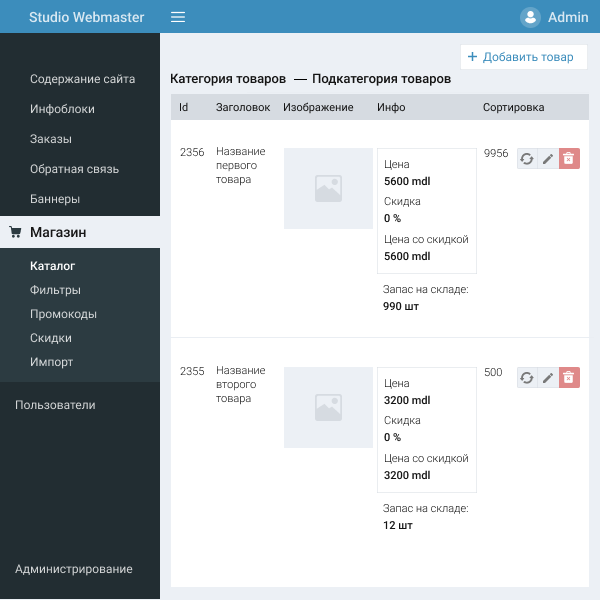Delete the first product with id 2356

tap(569, 158)
